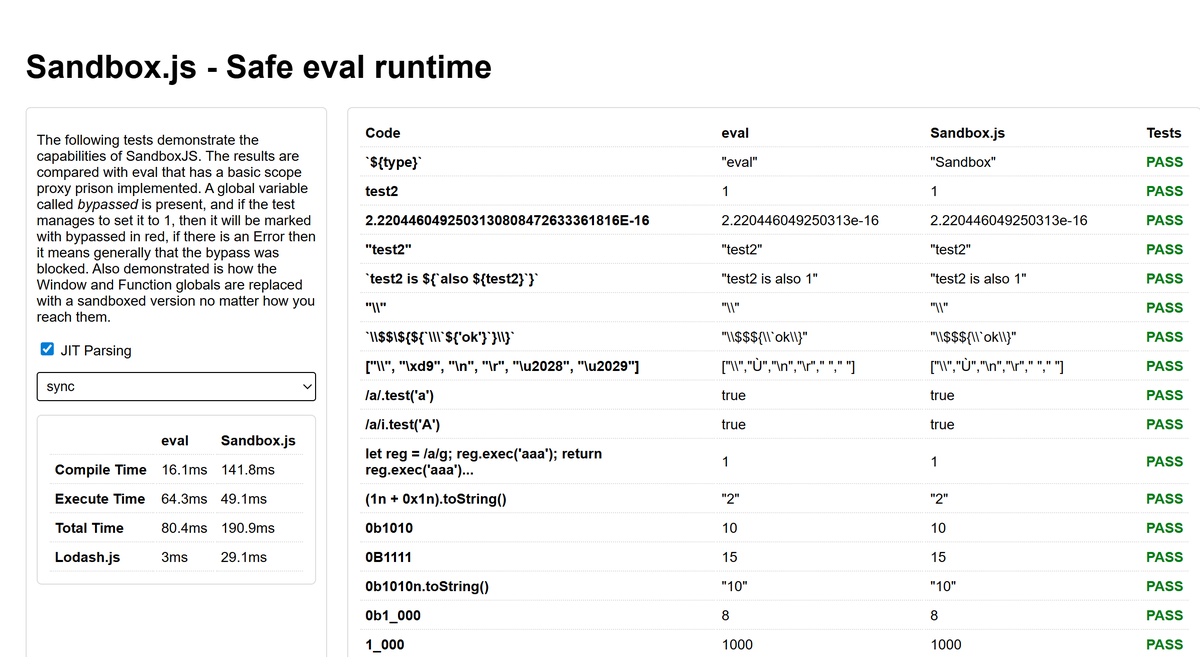1200x657 pixels.
Task: Select the `${type}` code cell
Action: click(x=394, y=162)
